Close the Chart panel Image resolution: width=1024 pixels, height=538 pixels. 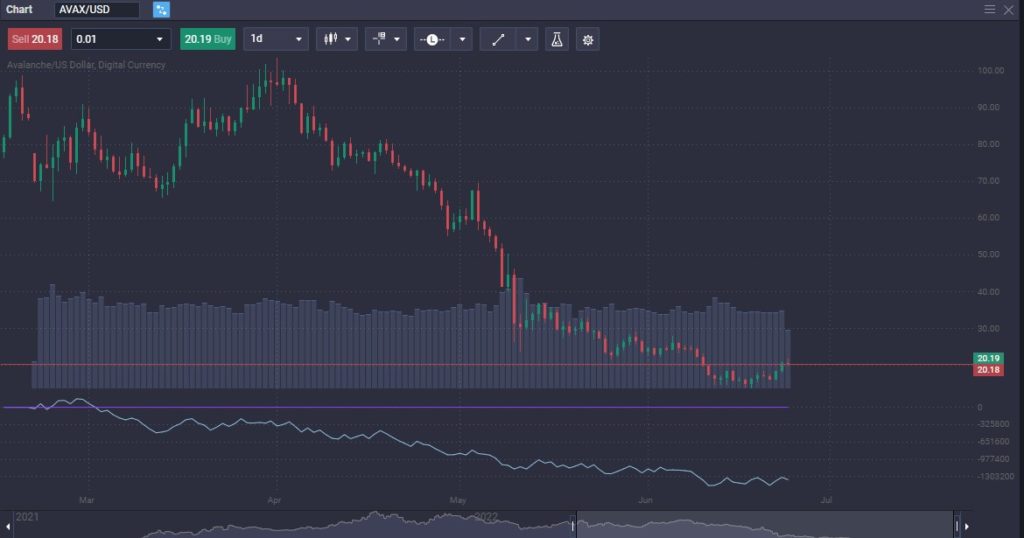click(x=1008, y=9)
